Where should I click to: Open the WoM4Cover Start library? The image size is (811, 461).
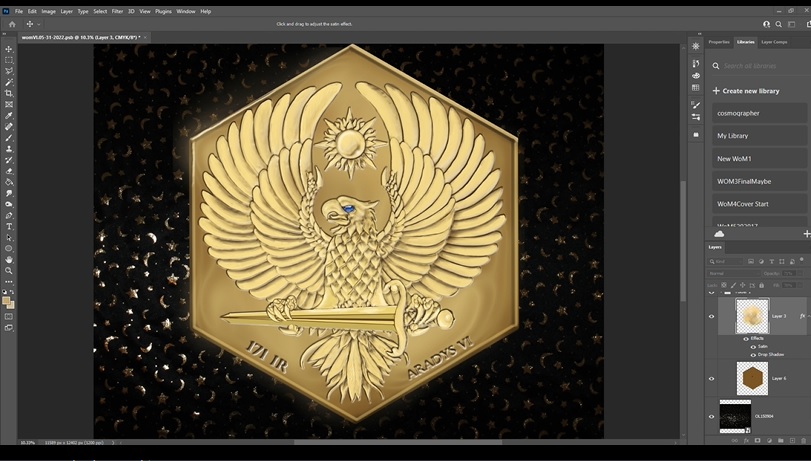743,204
